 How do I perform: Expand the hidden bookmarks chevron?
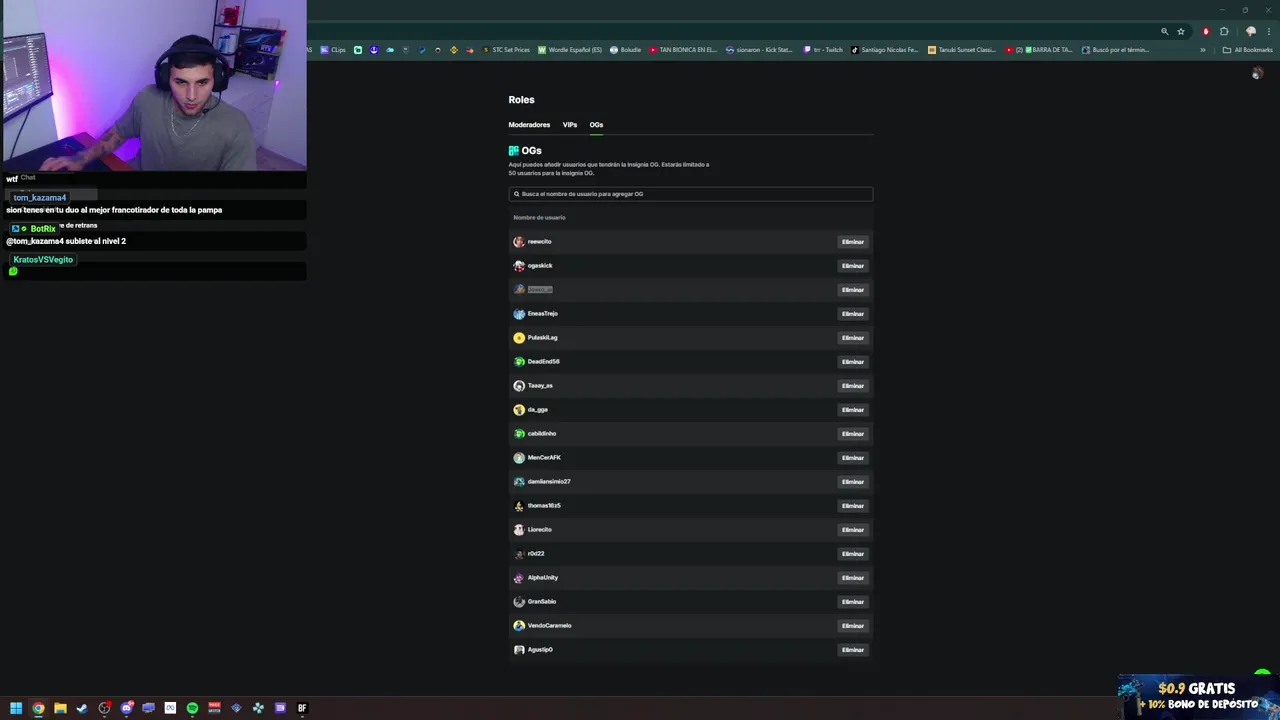pos(1203,50)
